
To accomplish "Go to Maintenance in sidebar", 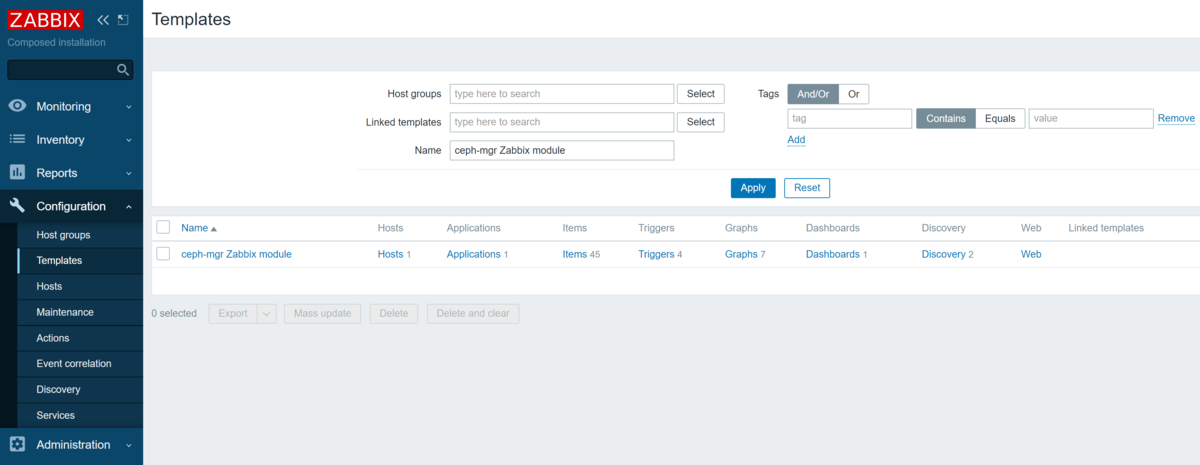I will (x=65, y=312).
